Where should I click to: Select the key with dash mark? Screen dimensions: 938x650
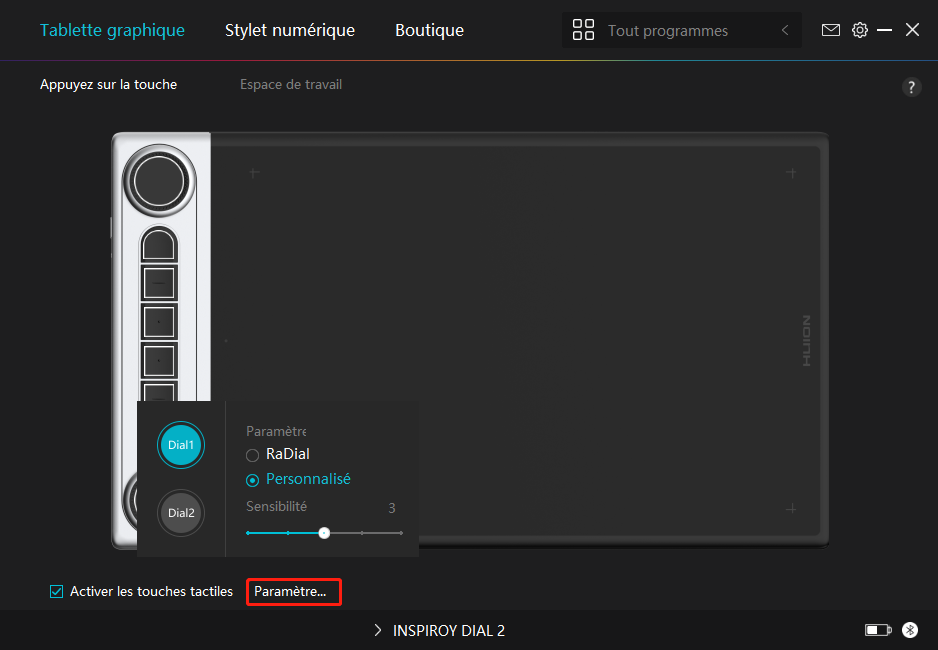[x=159, y=282]
